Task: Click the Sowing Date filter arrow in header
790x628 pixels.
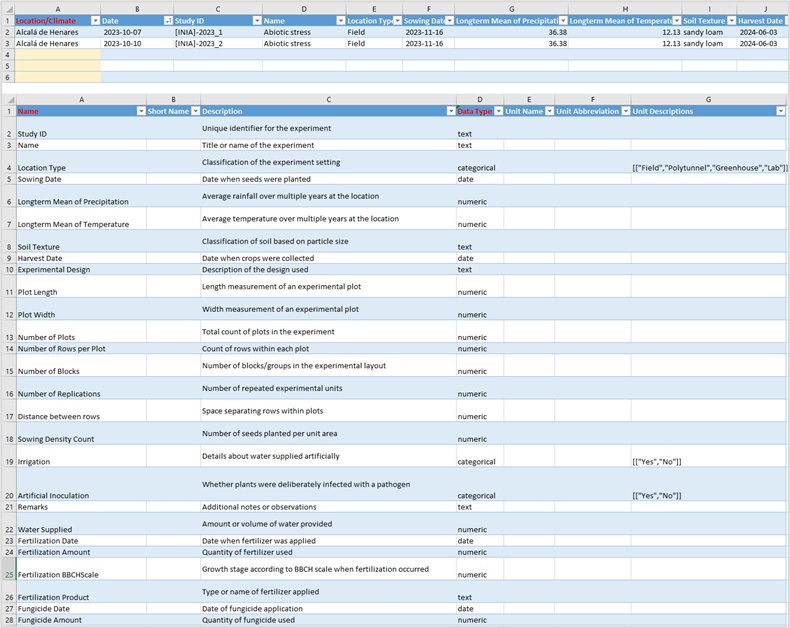Action: [x=449, y=21]
